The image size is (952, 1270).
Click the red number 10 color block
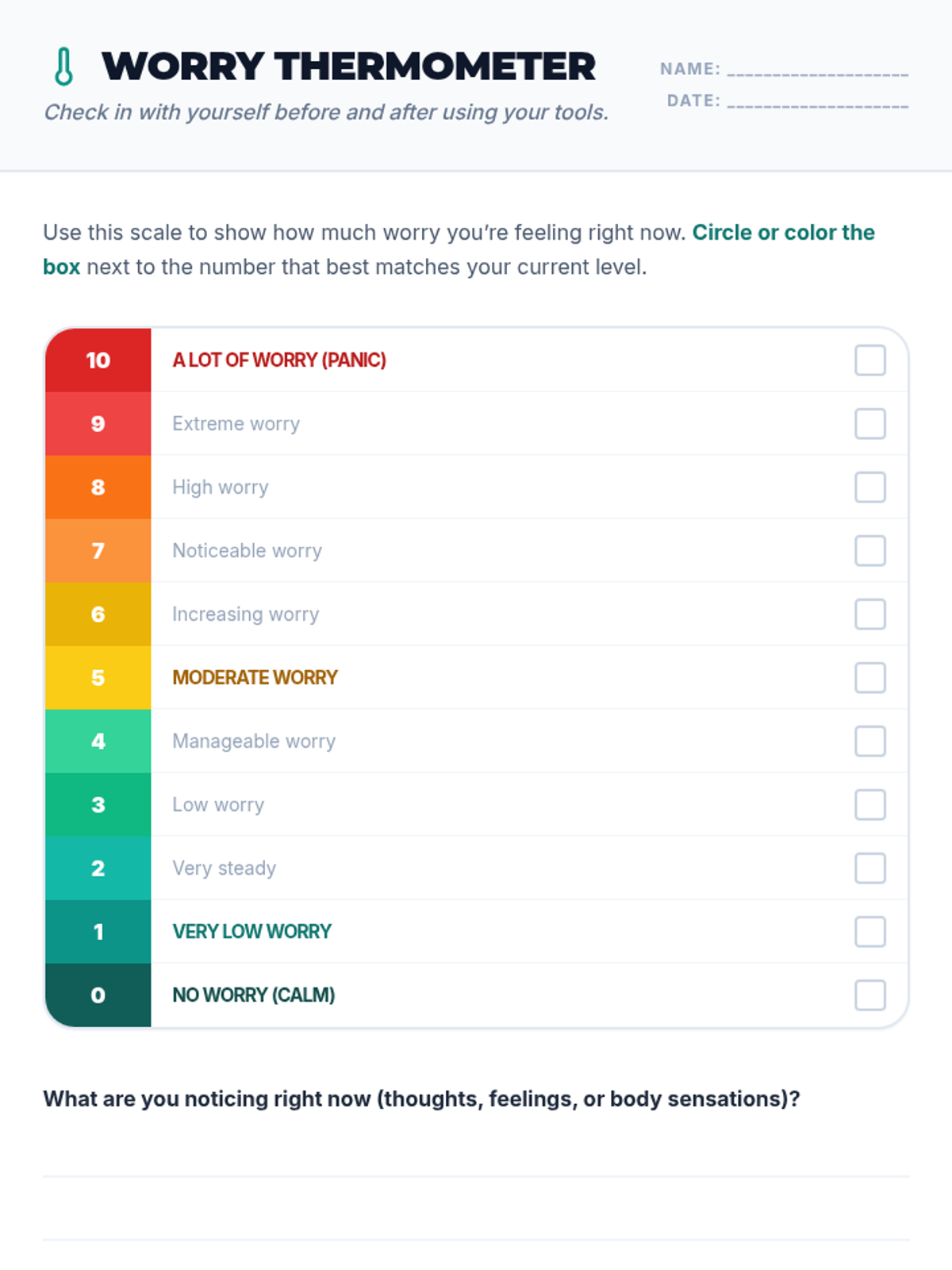point(98,360)
